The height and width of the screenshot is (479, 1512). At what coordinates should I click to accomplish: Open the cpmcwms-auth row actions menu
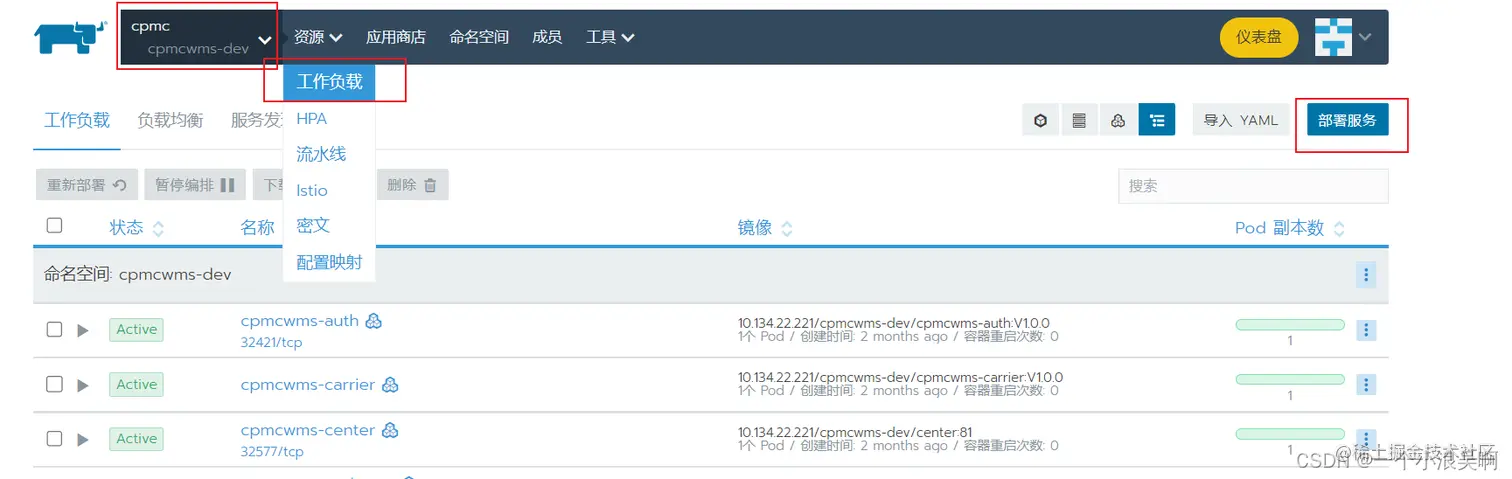point(1367,330)
